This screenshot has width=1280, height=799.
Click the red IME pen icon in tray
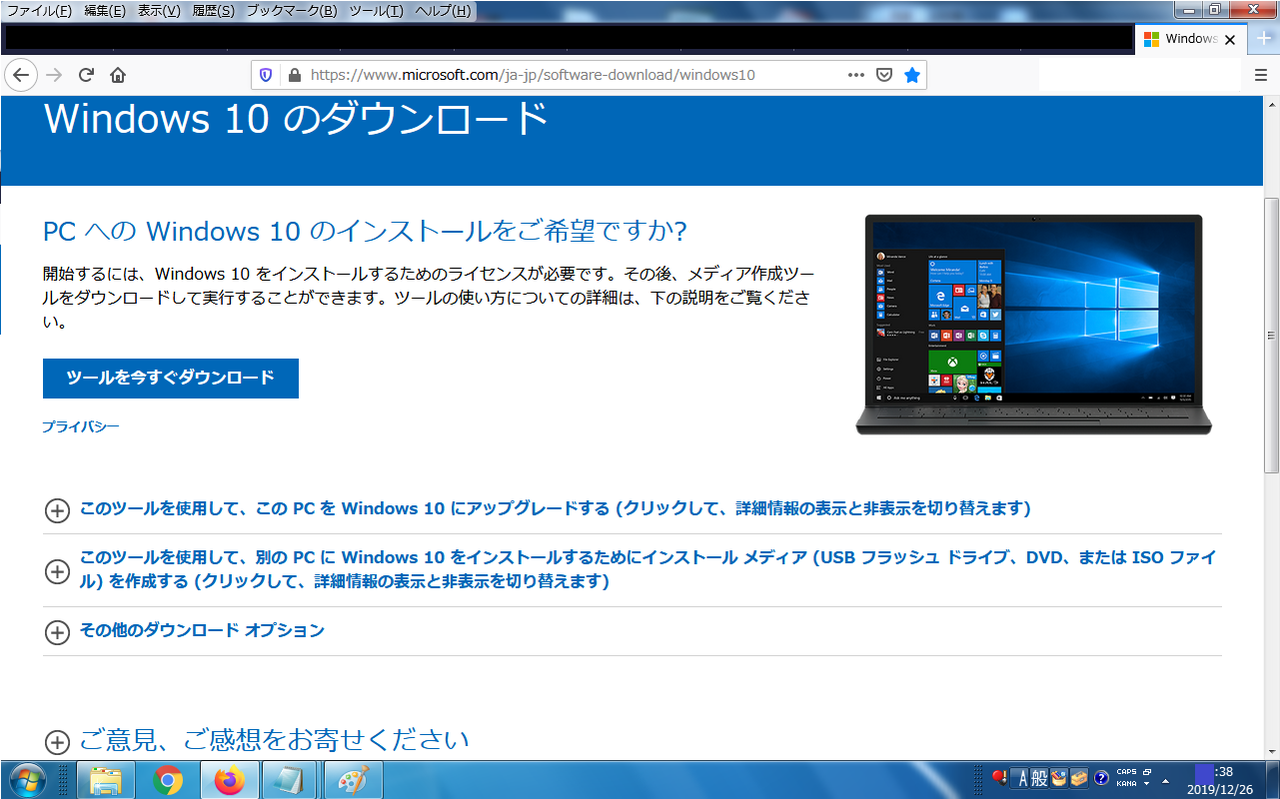[x=1000, y=778]
